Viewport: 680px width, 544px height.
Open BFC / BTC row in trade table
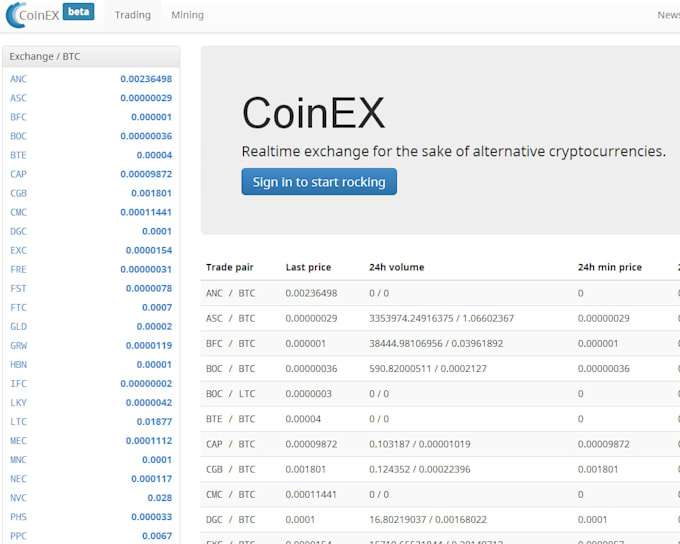[440, 344]
